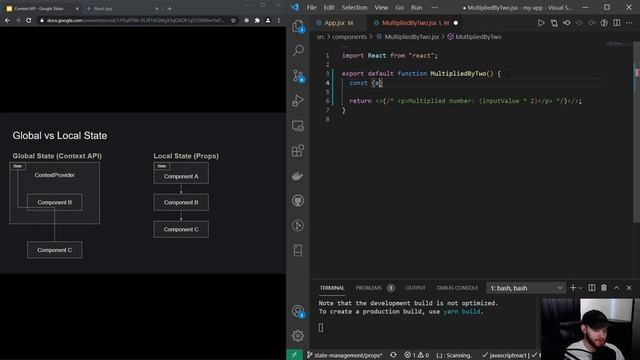Viewport: 640px width, 360px height.
Task: Click the MultipliedByTwo symbol breadcrumb
Action: click(478, 37)
